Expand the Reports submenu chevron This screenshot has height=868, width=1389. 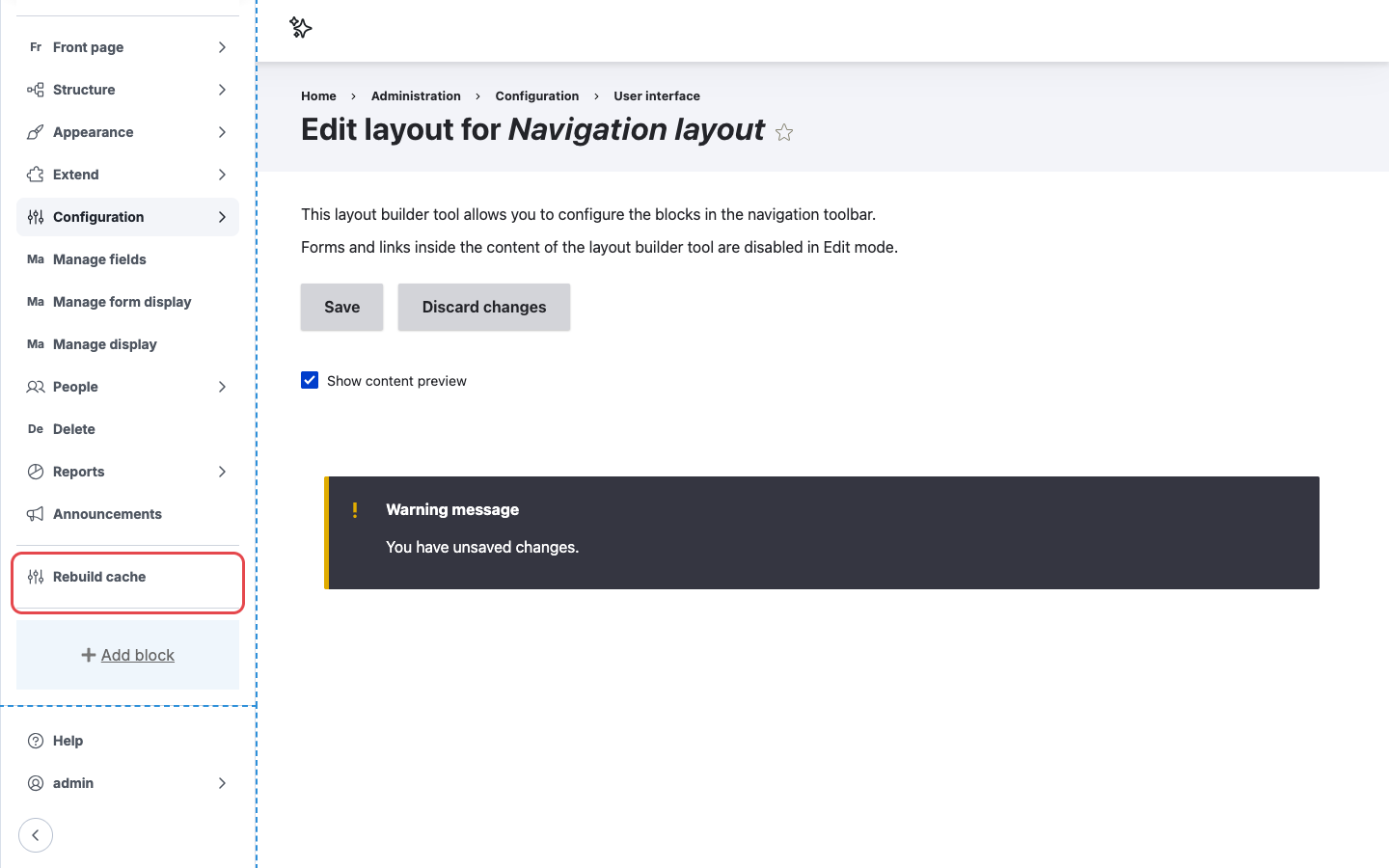(x=222, y=472)
